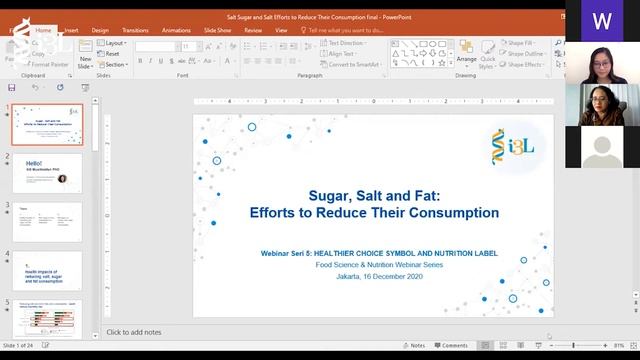Click Decrease Font Size icon
This screenshot has width=640, height=360.
(x=219, y=47)
